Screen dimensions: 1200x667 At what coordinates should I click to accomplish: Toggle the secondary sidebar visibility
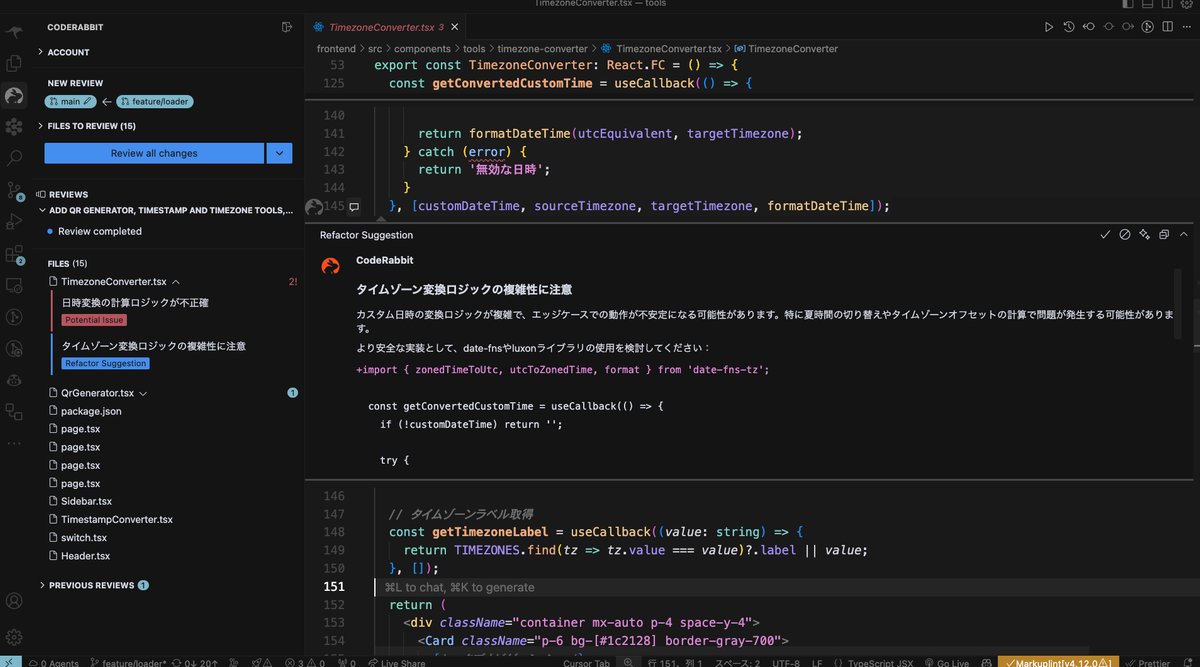(x=1166, y=4)
